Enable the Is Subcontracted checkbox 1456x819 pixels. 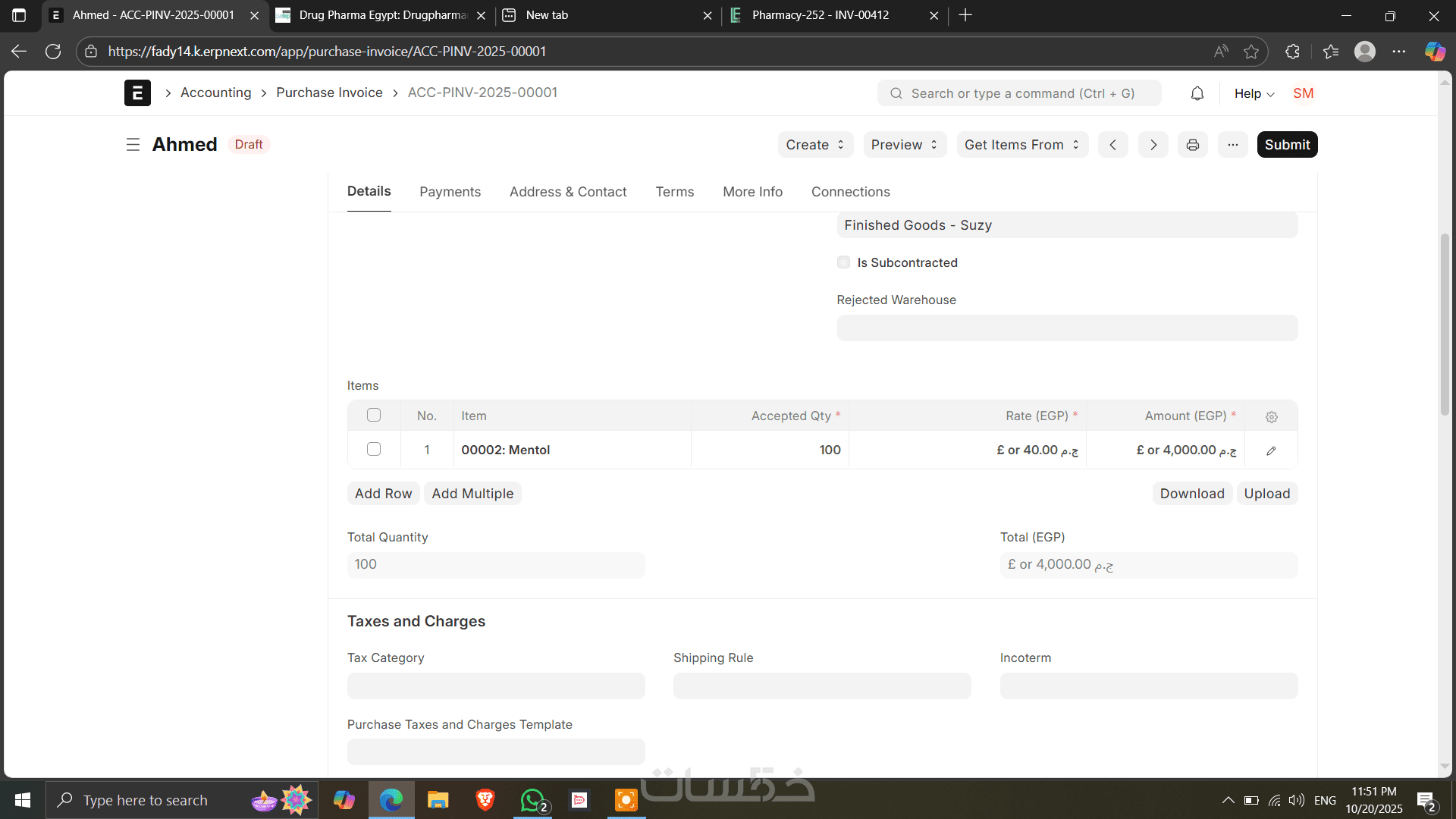[x=843, y=262]
